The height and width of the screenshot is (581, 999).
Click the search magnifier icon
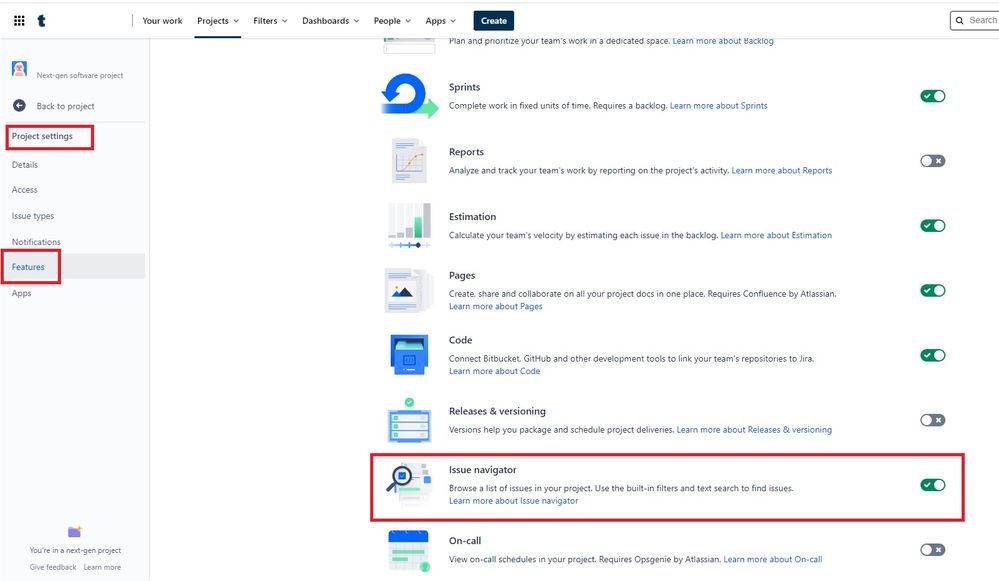(959, 20)
